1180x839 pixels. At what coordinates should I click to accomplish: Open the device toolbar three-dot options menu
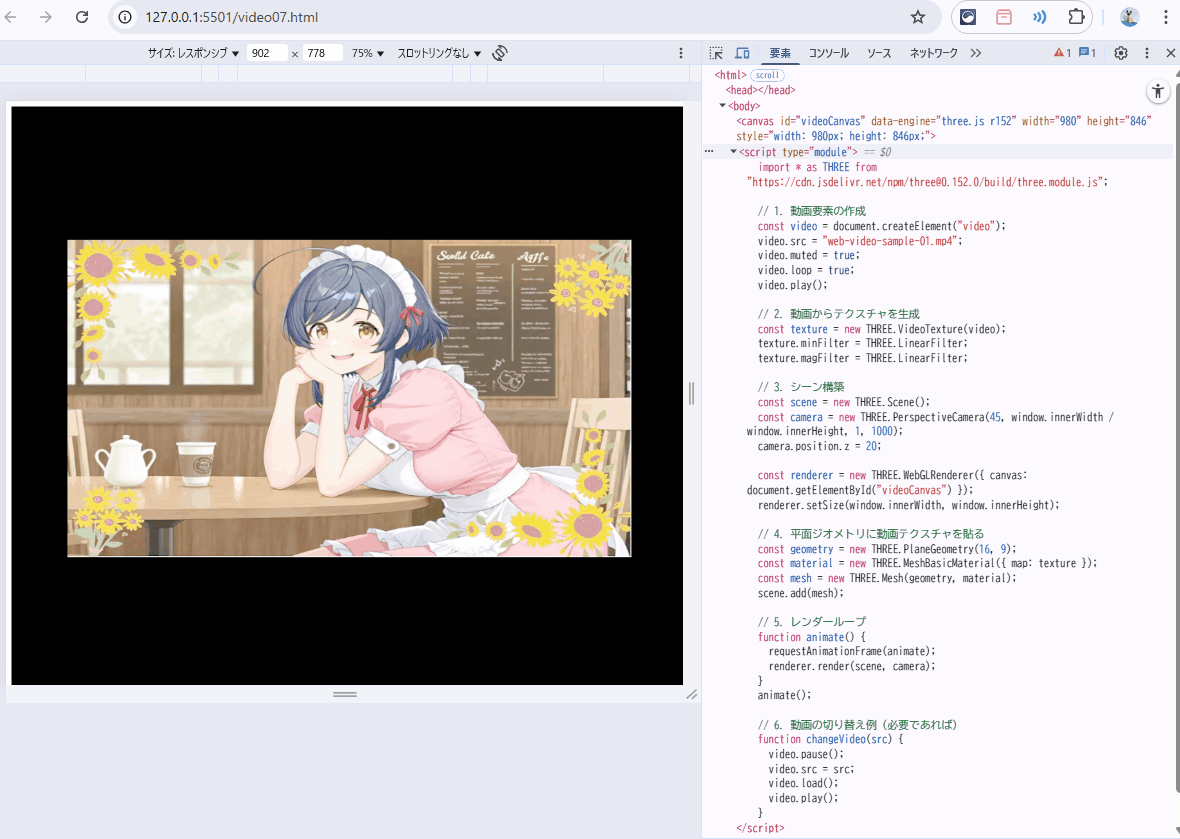tap(681, 53)
